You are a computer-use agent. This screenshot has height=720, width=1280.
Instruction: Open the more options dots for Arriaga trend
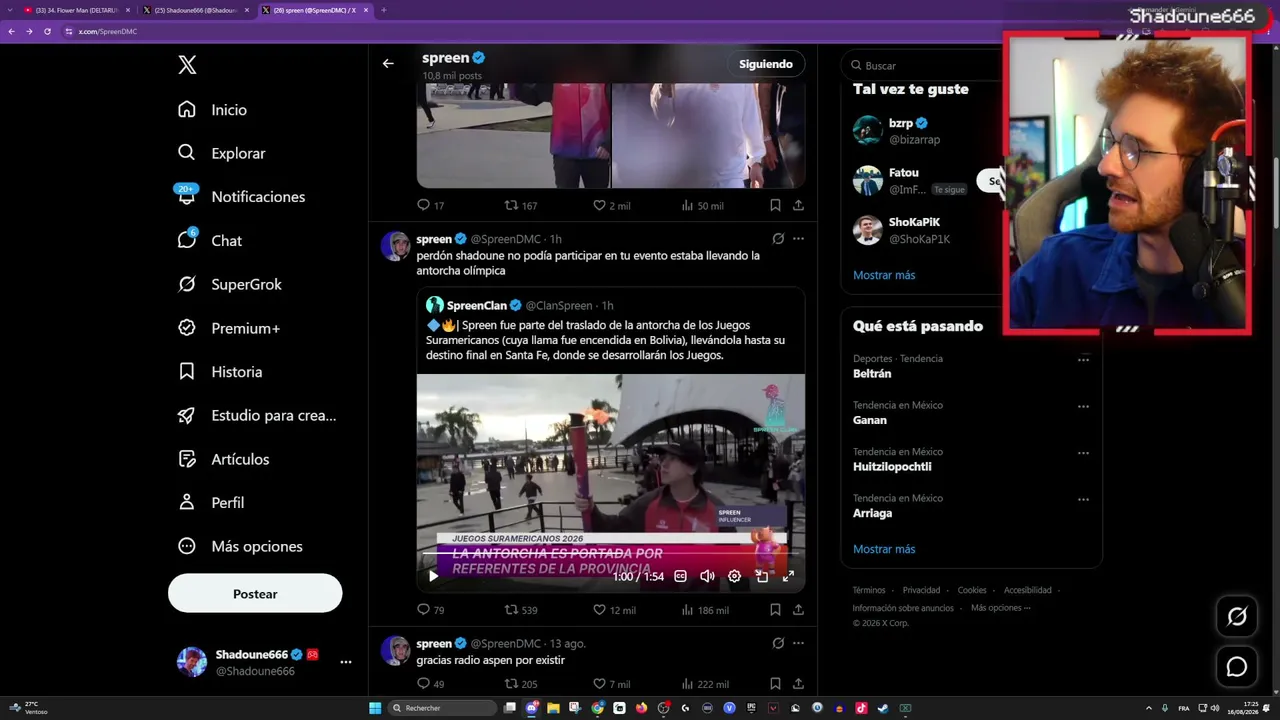(1083, 500)
